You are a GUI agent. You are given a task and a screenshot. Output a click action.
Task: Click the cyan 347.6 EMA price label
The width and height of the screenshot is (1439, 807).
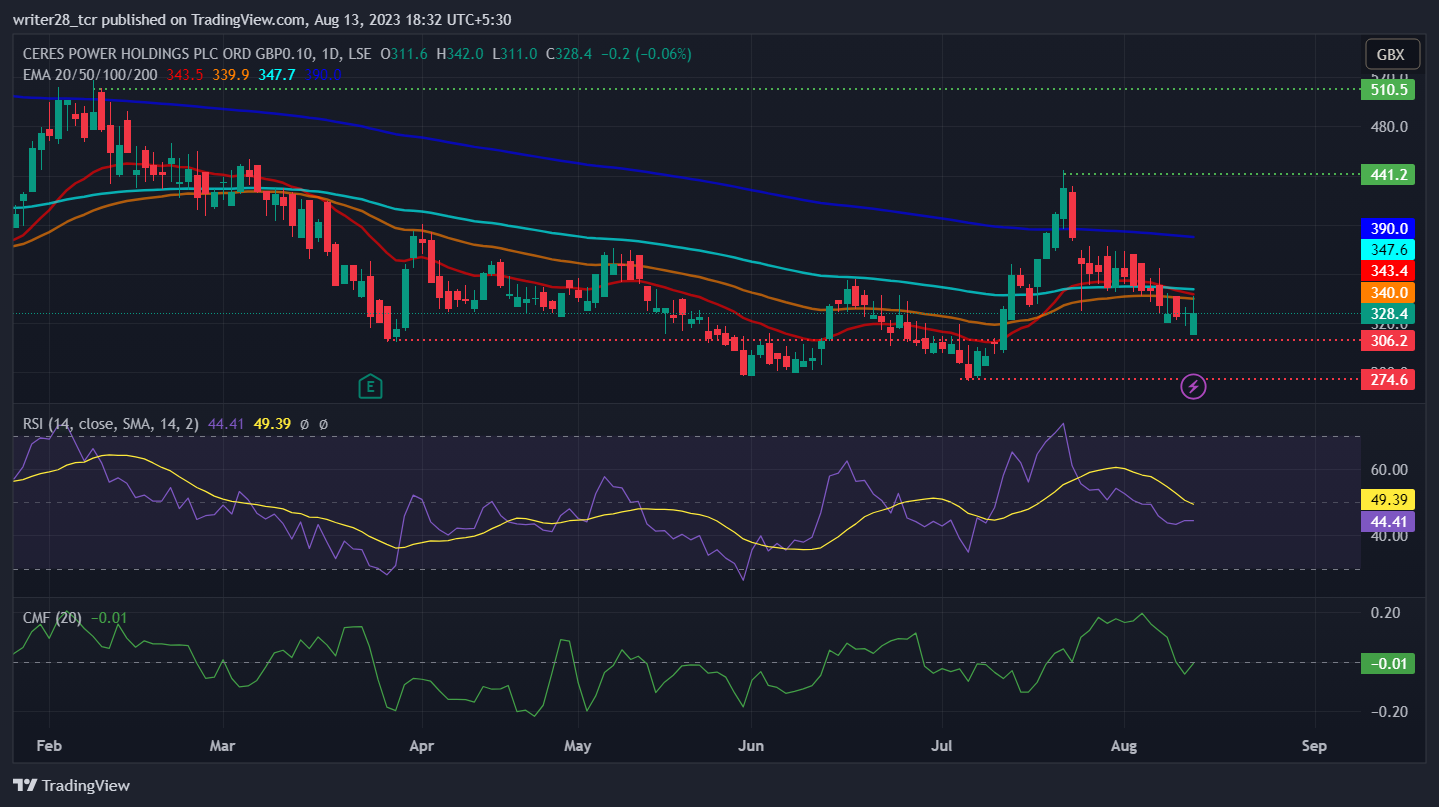coord(1387,250)
